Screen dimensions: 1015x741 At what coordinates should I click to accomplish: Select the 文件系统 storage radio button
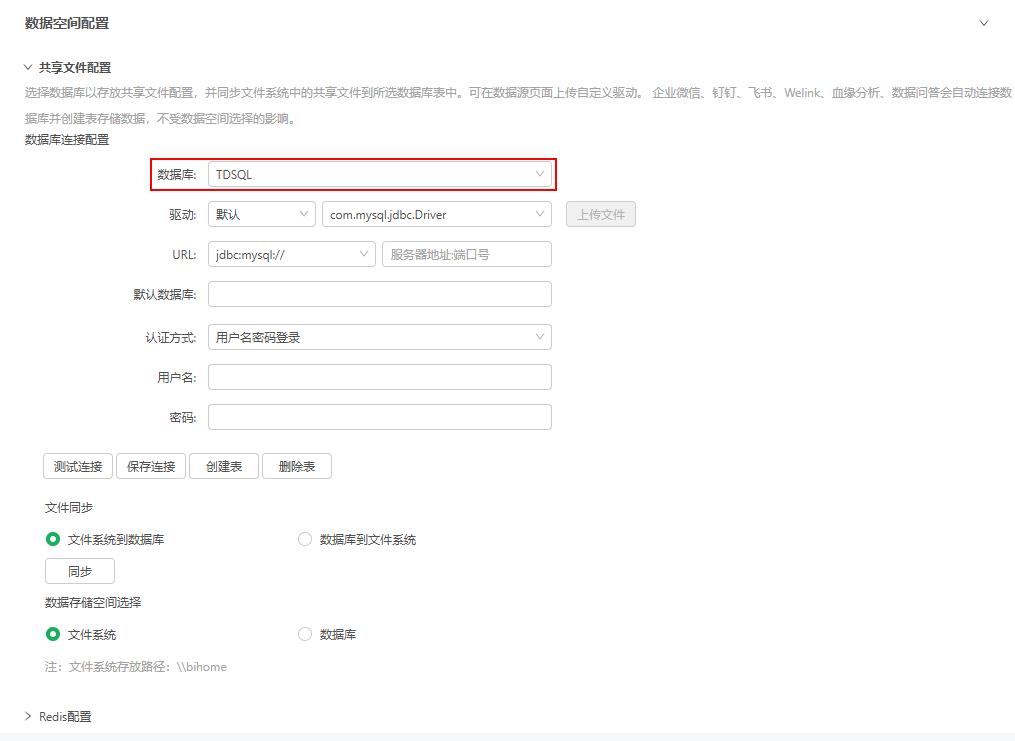[x=53, y=634]
